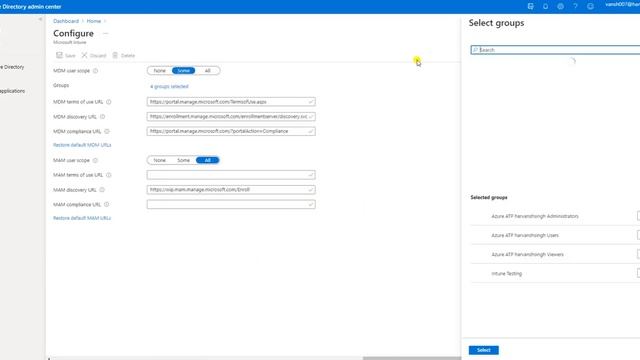Click the MDM terms of use URL field
The height and width of the screenshot is (360, 640).
pyautogui.click(x=231, y=102)
